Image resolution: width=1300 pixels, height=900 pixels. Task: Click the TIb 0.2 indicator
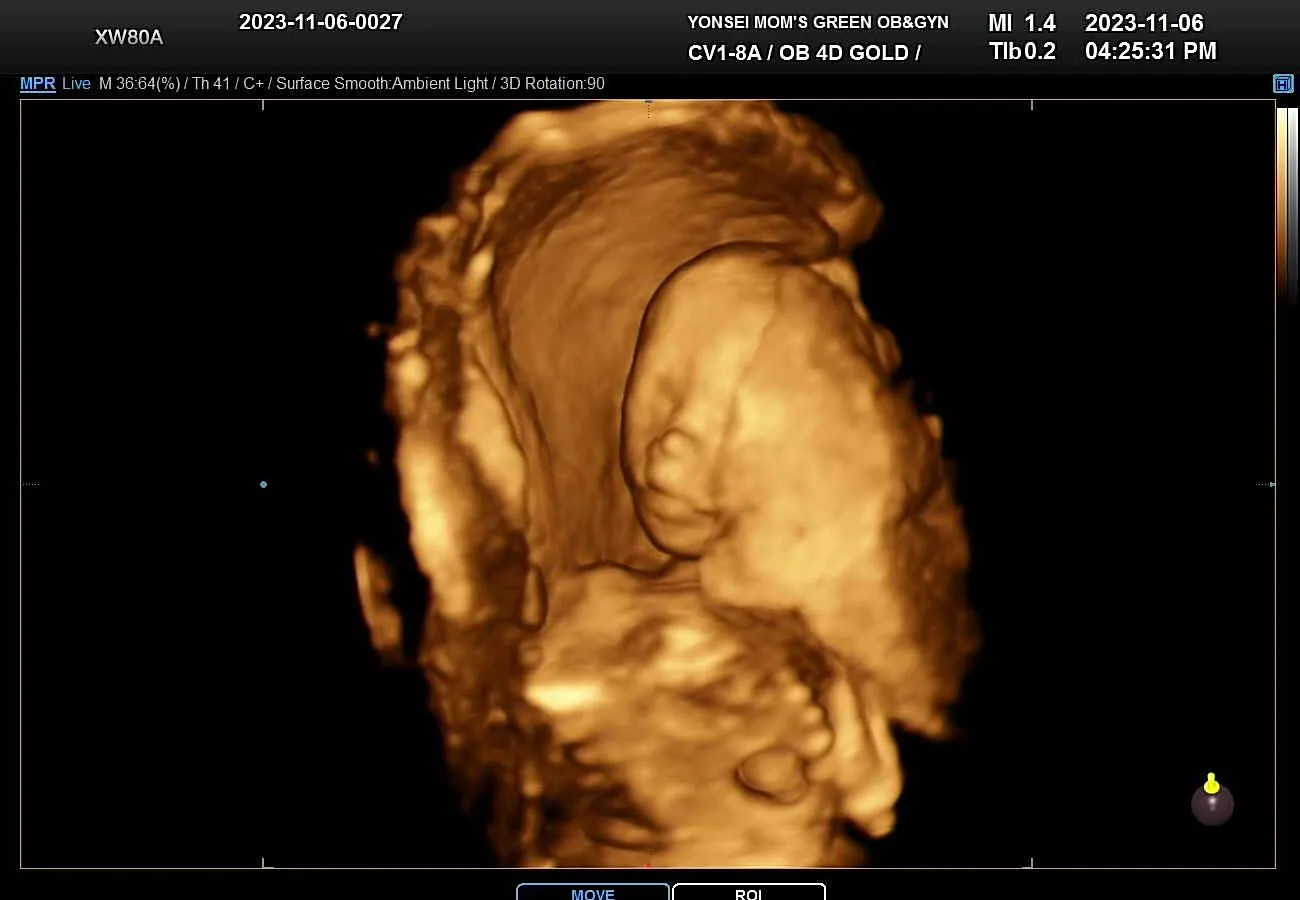[x=1022, y=52]
